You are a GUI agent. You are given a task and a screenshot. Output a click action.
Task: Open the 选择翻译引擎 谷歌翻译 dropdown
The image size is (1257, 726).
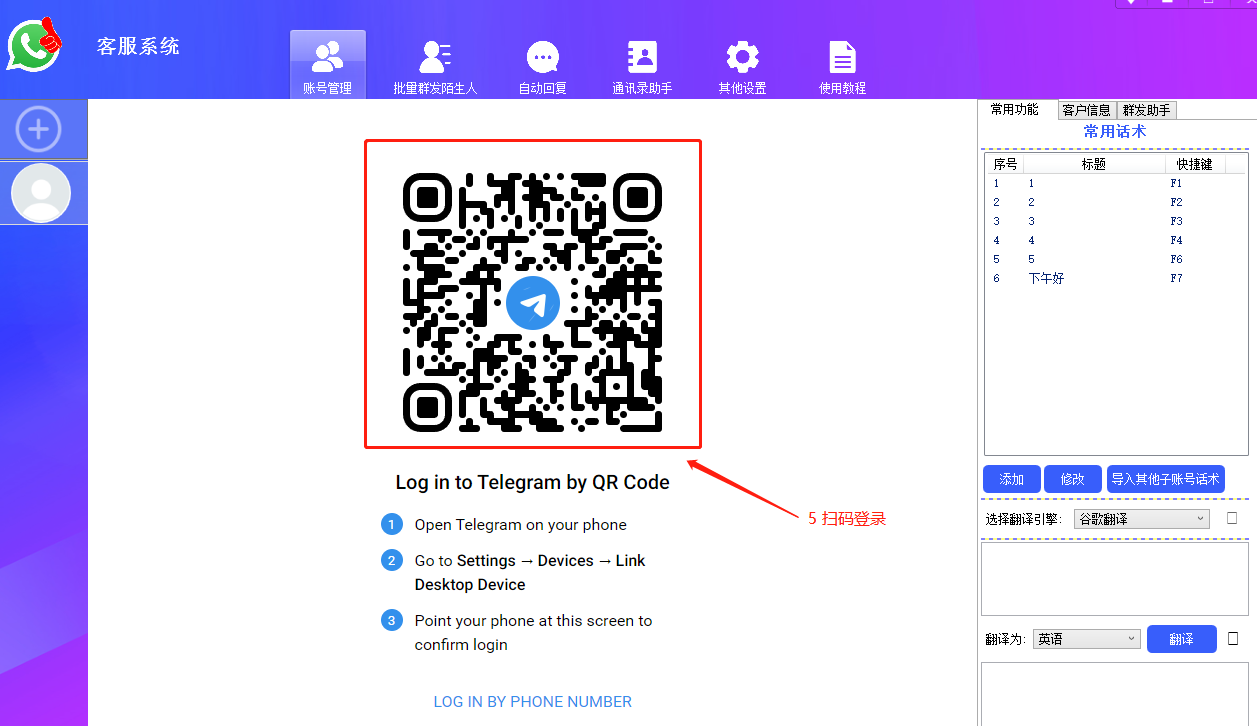pos(1142,519)
